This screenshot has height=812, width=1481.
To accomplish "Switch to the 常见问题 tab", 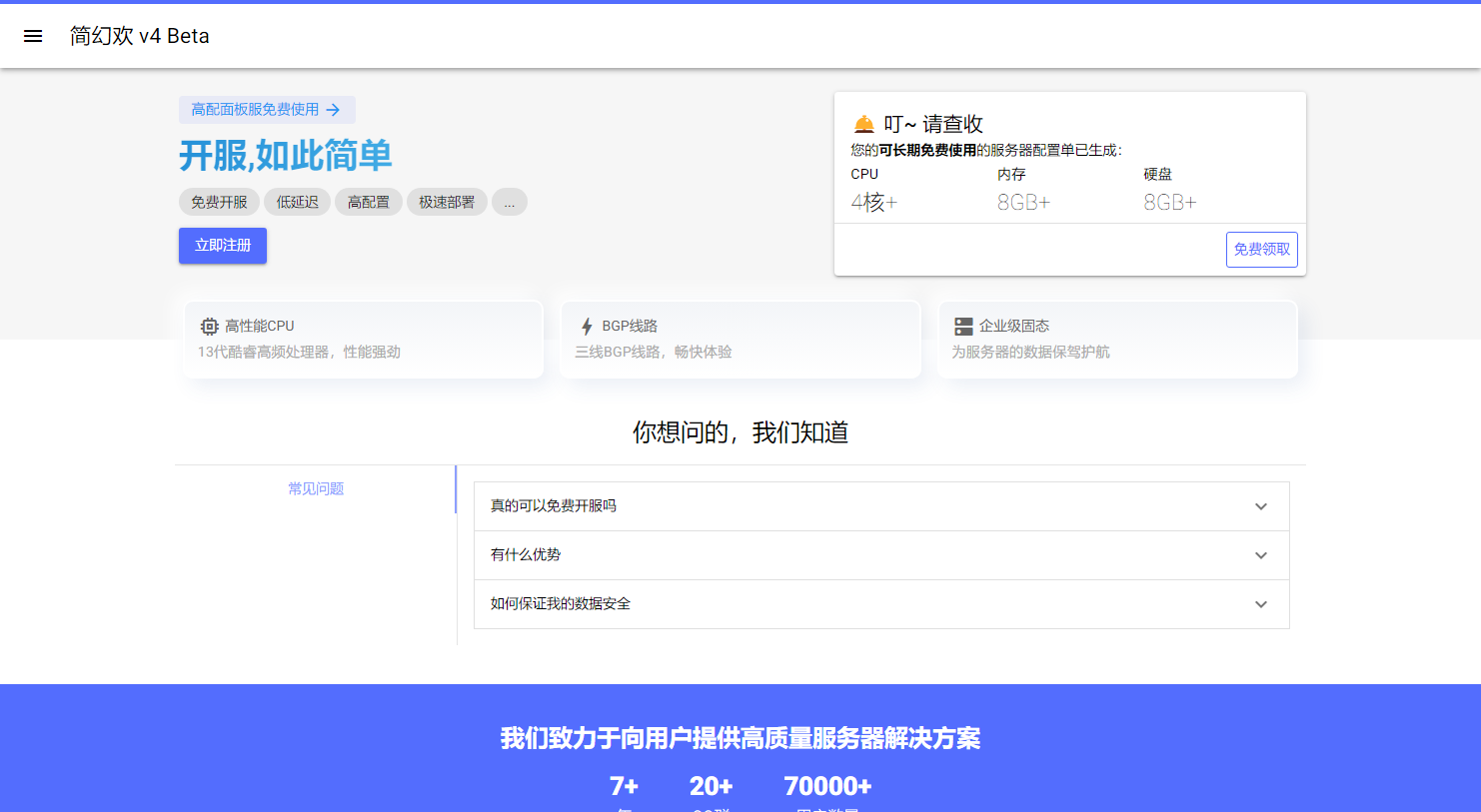I will [x=315, y=488].
